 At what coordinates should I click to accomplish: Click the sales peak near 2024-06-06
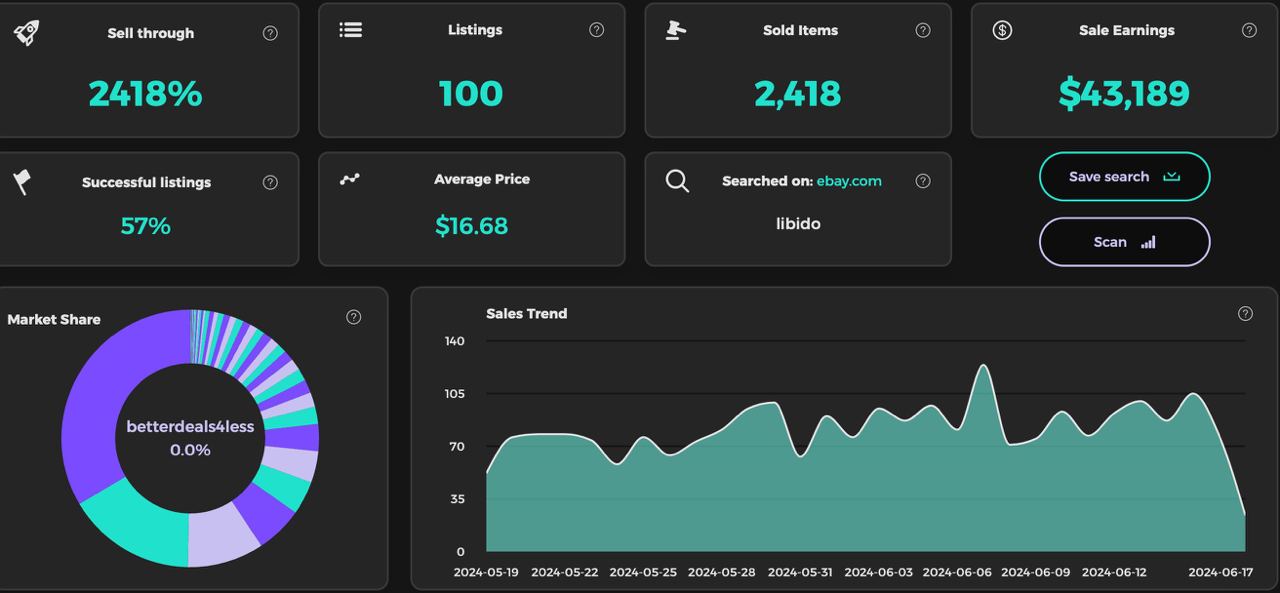pyautogui.click(x=983, y=366)
